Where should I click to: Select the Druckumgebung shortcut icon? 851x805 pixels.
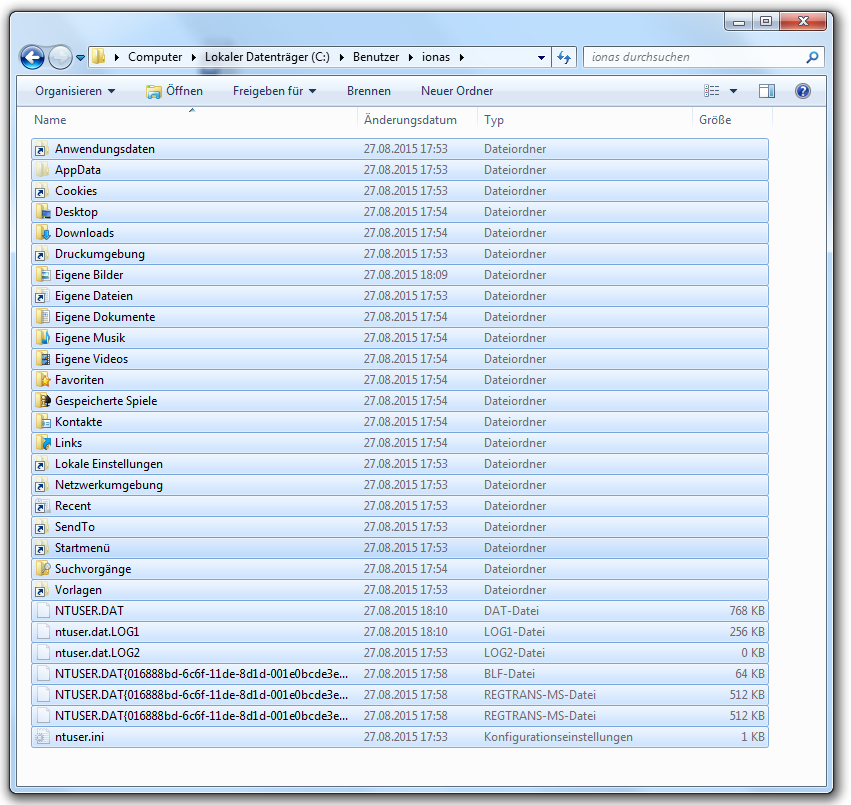click(x=42, y=254)
